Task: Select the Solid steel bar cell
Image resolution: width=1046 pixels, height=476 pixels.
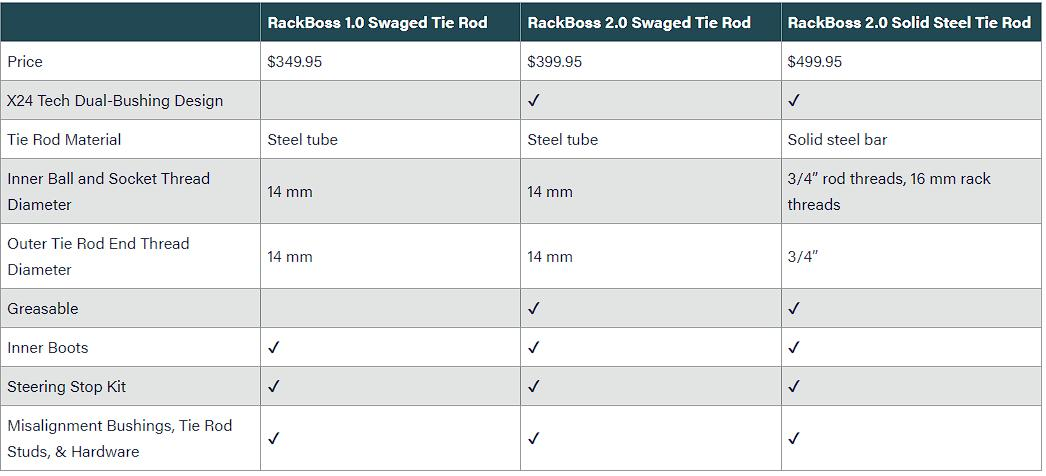Action: coord(837,140)
